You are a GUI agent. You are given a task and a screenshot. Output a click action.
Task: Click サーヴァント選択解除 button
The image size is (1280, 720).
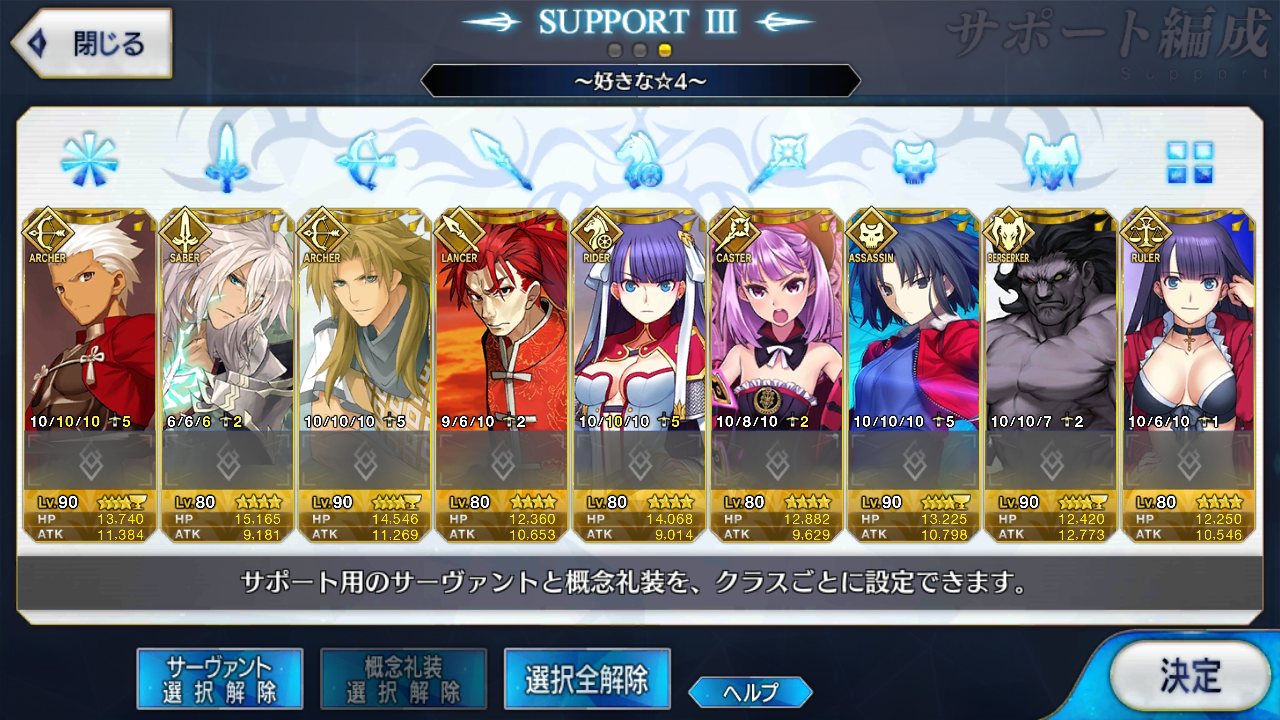pyautogui.click(x=219, y=678)
